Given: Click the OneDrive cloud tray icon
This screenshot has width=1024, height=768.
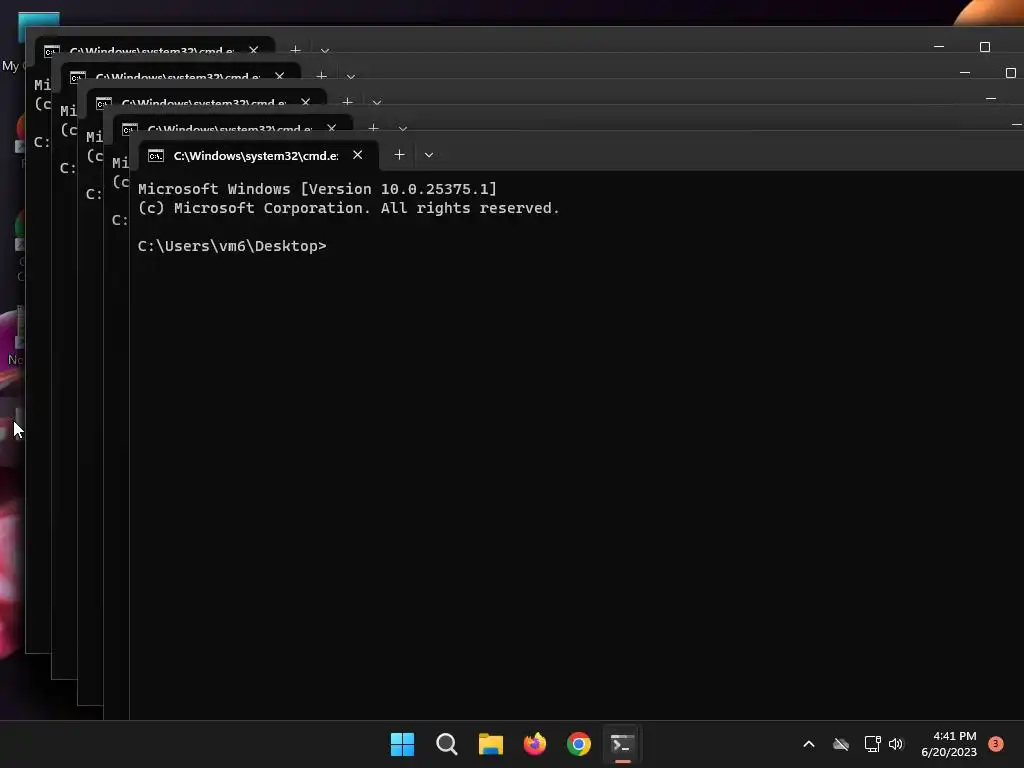Looking at the screenshot, I should point(841,744).
